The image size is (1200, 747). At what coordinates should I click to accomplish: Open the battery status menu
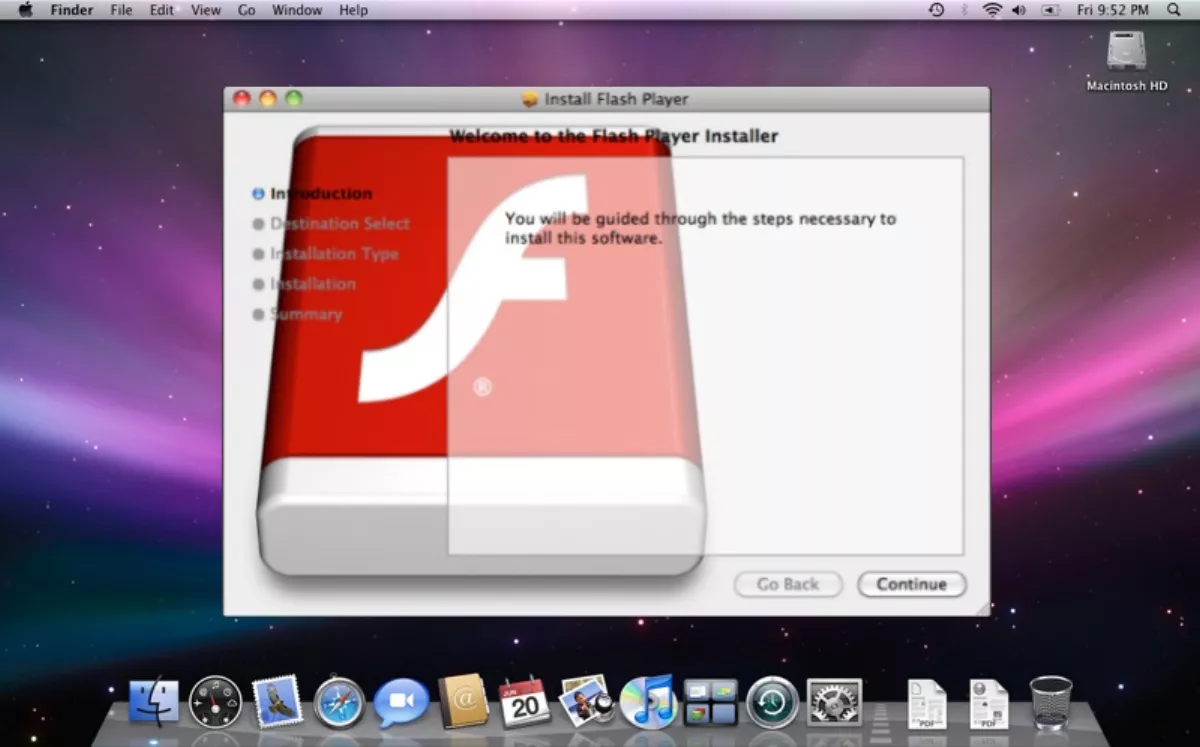(1050, 10)
